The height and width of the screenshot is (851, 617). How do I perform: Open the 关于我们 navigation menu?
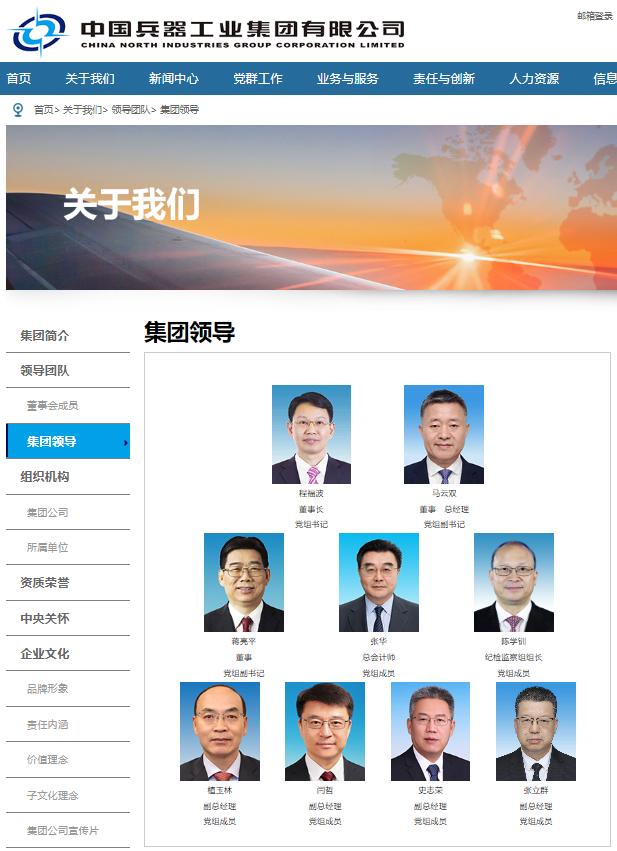tap(90, 79)
